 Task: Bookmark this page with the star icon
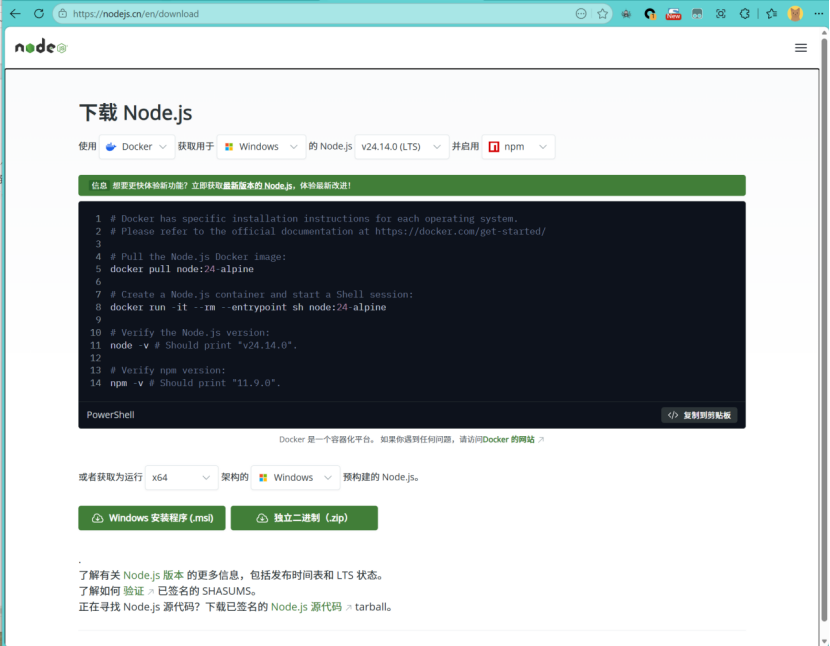coord(602,14)
